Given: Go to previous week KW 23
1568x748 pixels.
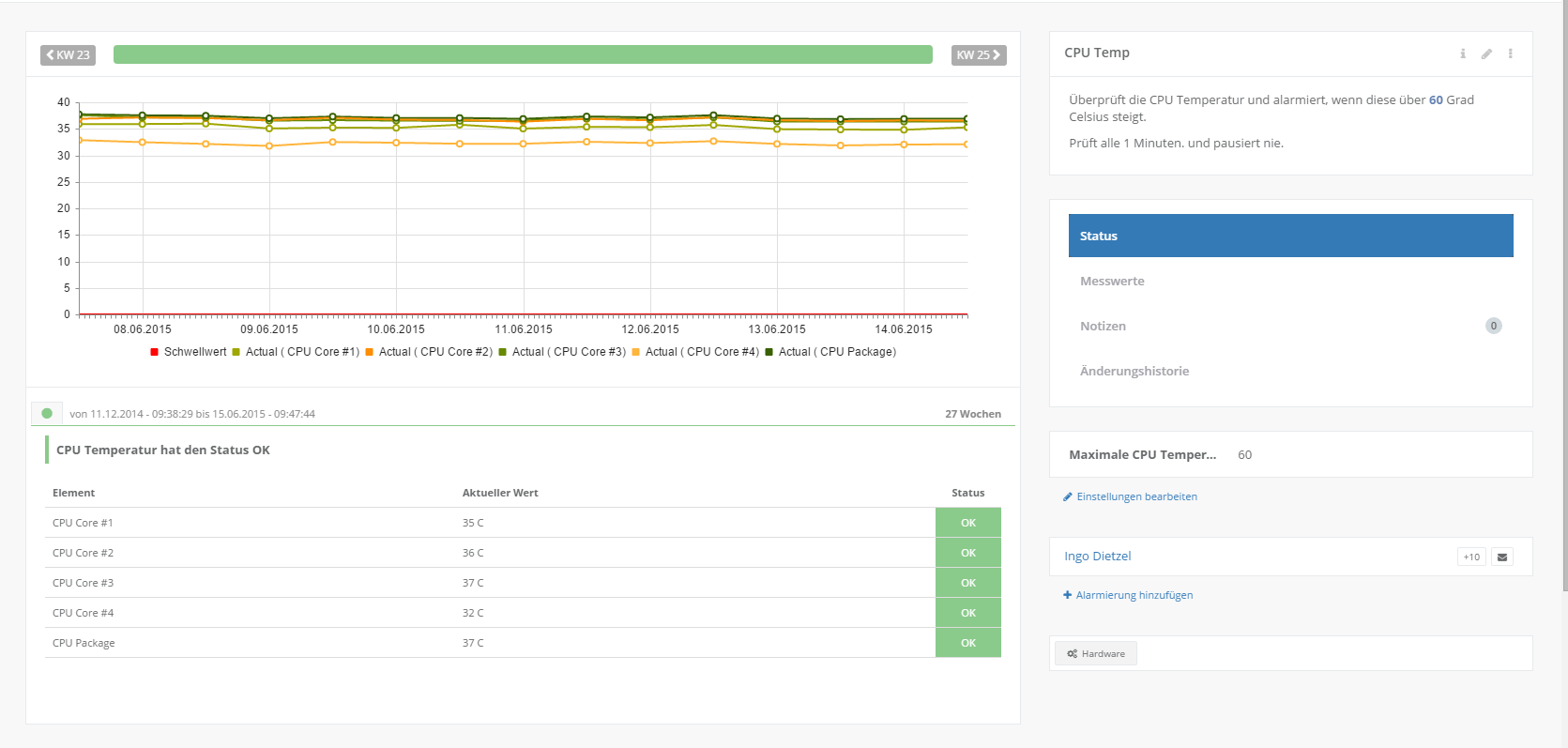Looking at the screenshot, I should coord(68,55).
